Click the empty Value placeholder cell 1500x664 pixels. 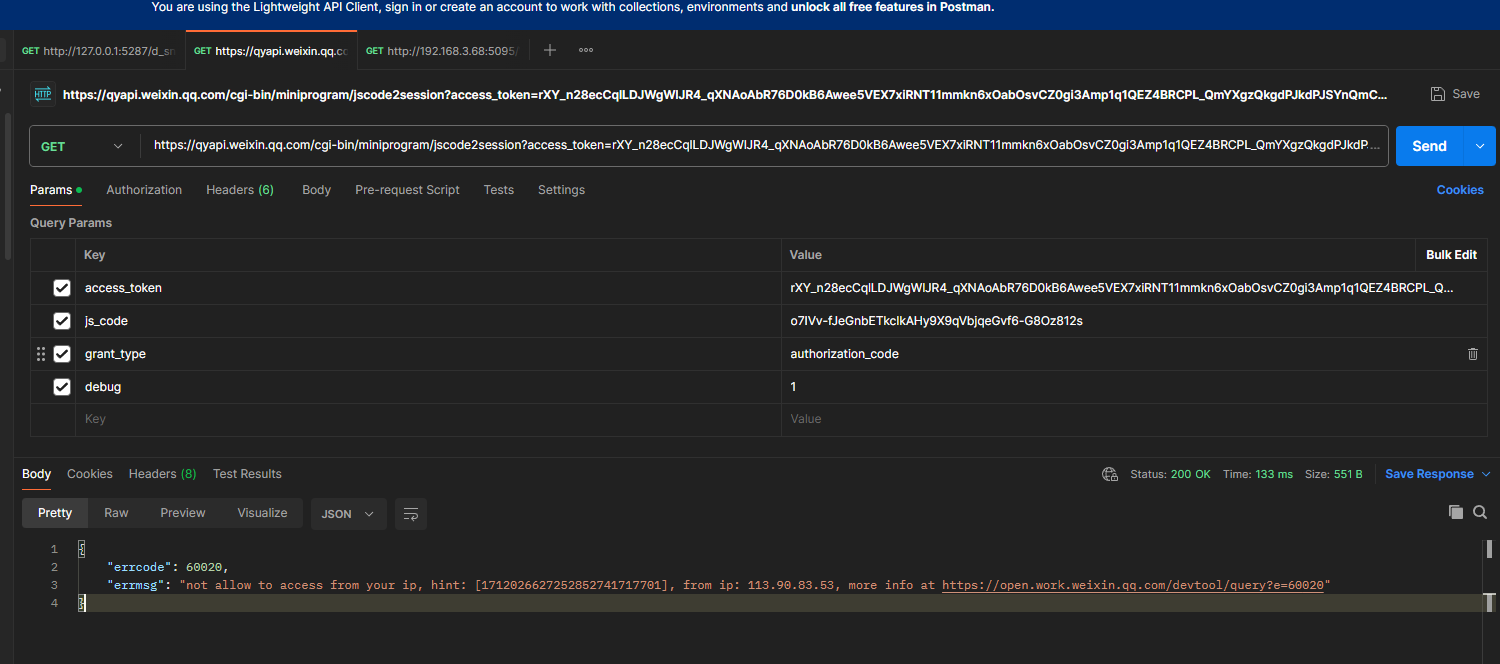(1135, 420)
